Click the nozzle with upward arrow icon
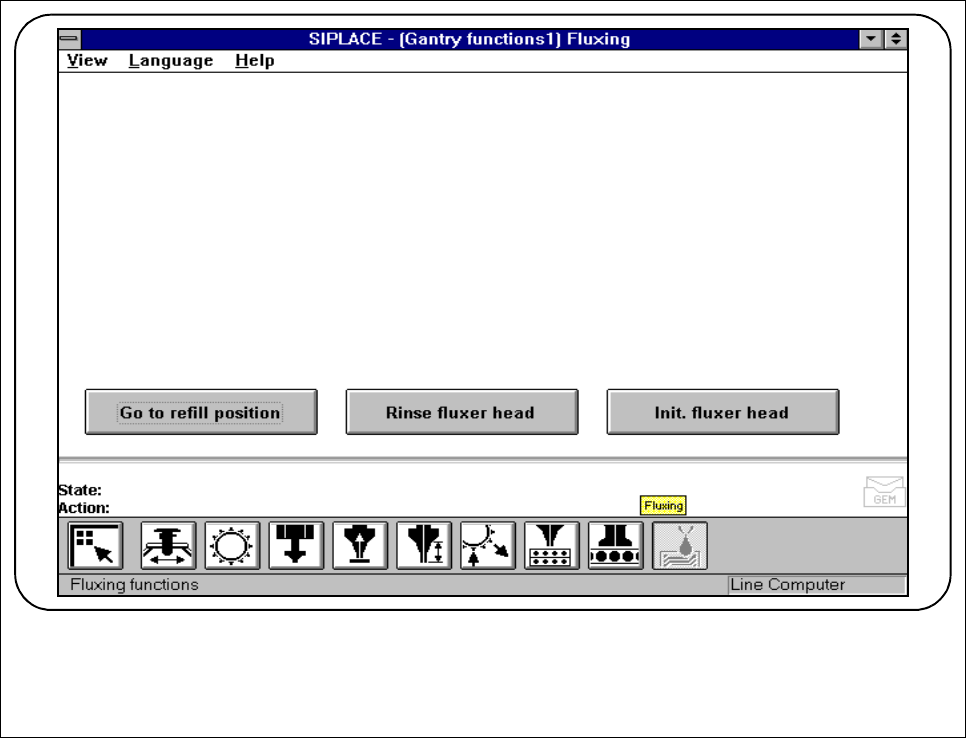Screen dimensions: 966x738 [360, 546]
